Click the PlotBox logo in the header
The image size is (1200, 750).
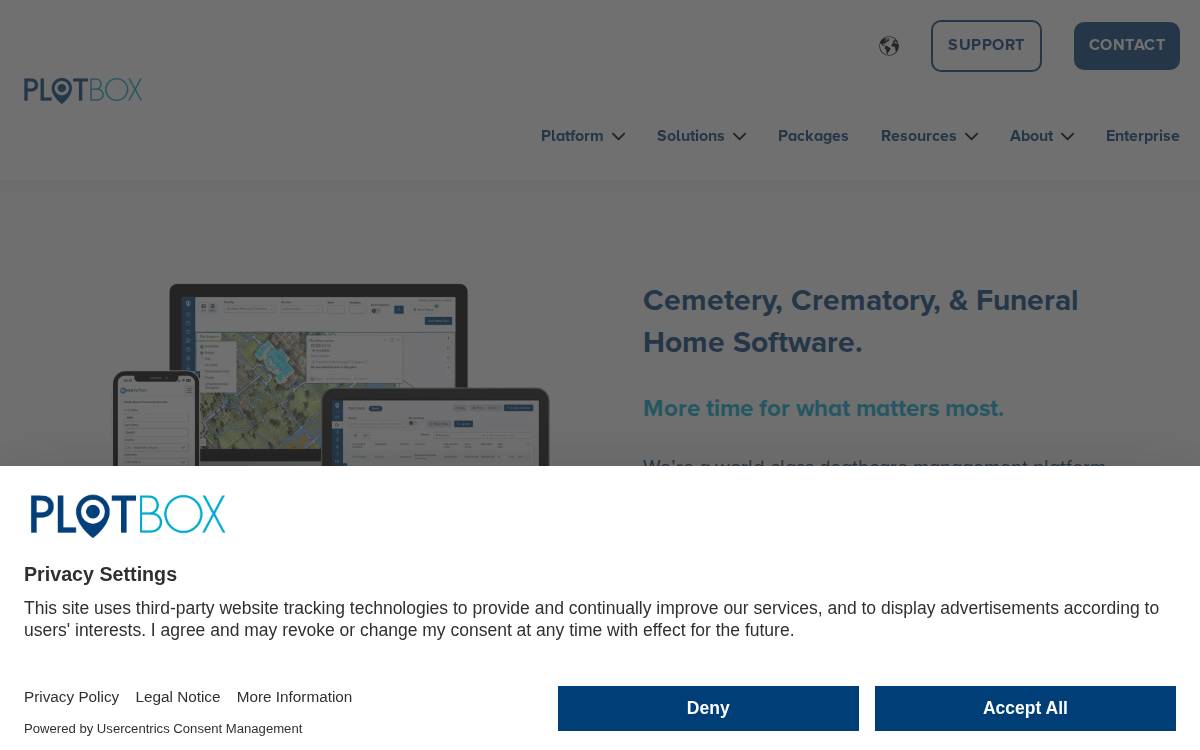(83, 90)
